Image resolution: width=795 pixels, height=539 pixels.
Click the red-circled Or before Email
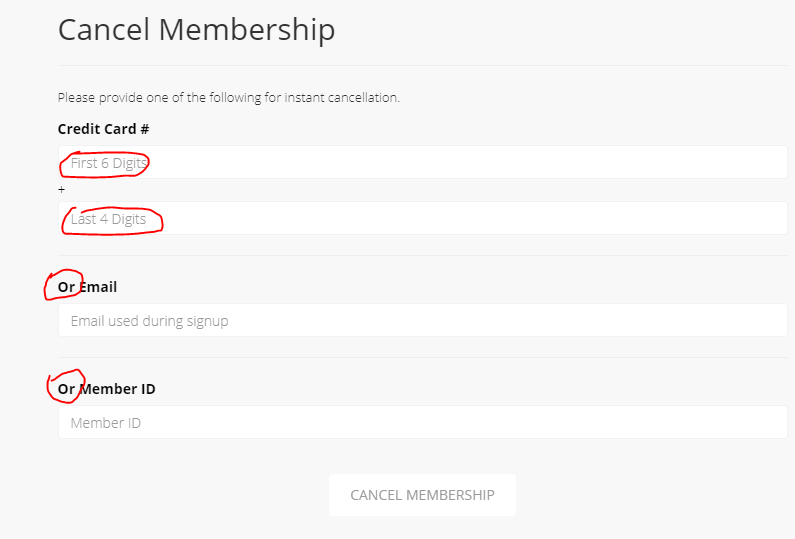[64, 285]
